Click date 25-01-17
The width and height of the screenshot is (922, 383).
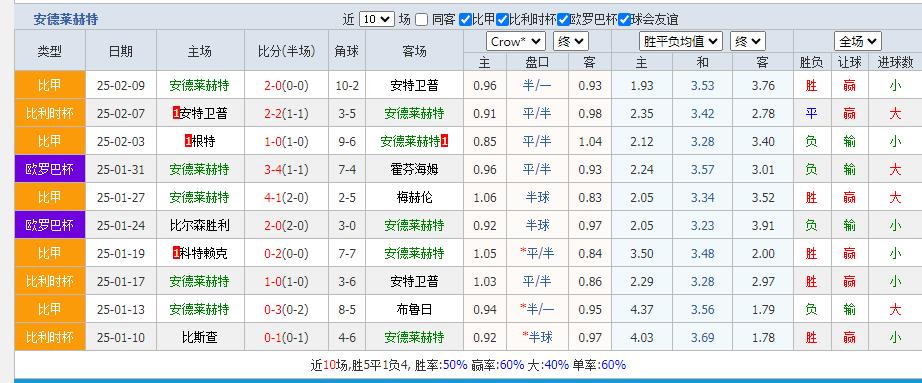tap(121, 281)
